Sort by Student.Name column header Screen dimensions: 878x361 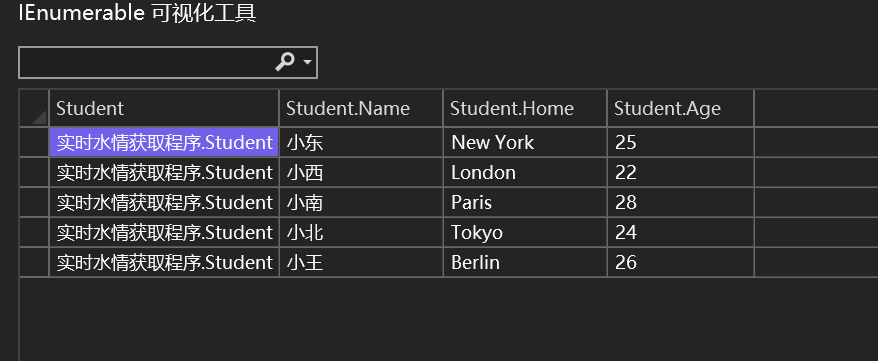click(361, 108)
